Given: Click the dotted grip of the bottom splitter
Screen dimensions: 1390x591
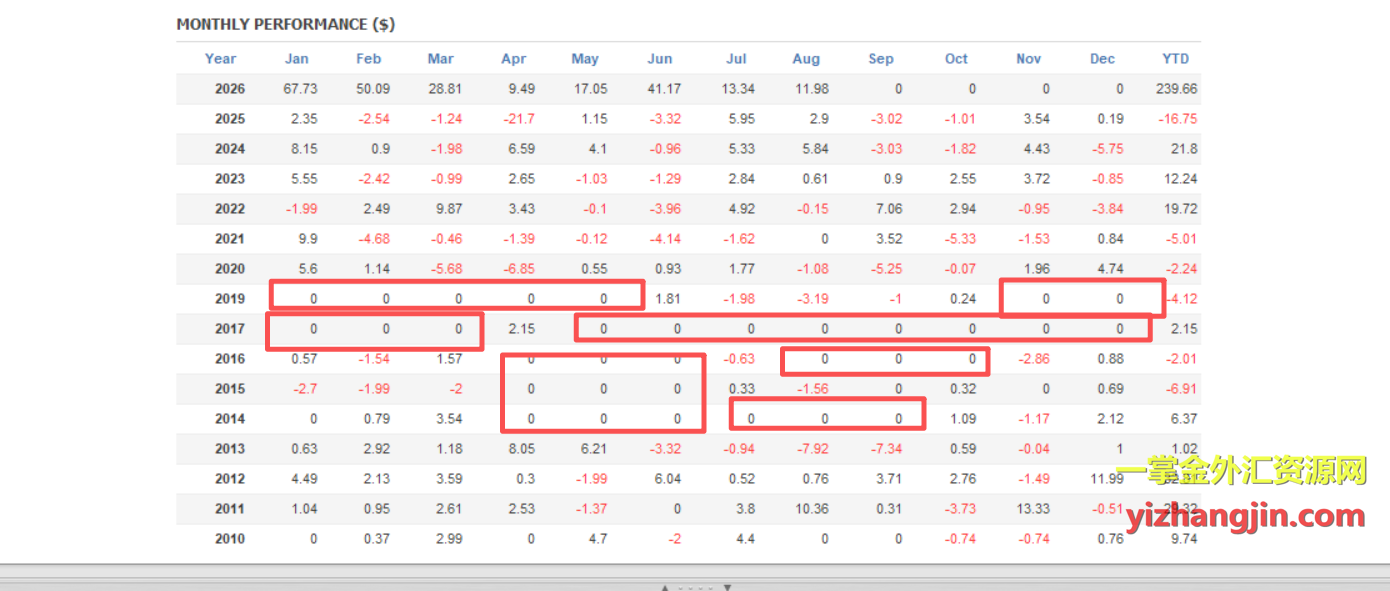Looking at the screenshot, I should 696,588.
